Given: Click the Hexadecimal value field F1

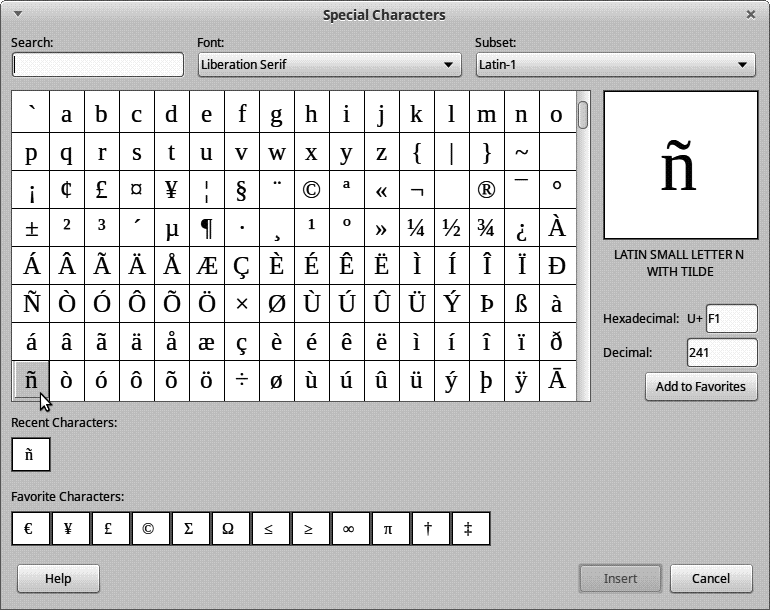Looking at the screenshot, I should [x=731, y=319].
